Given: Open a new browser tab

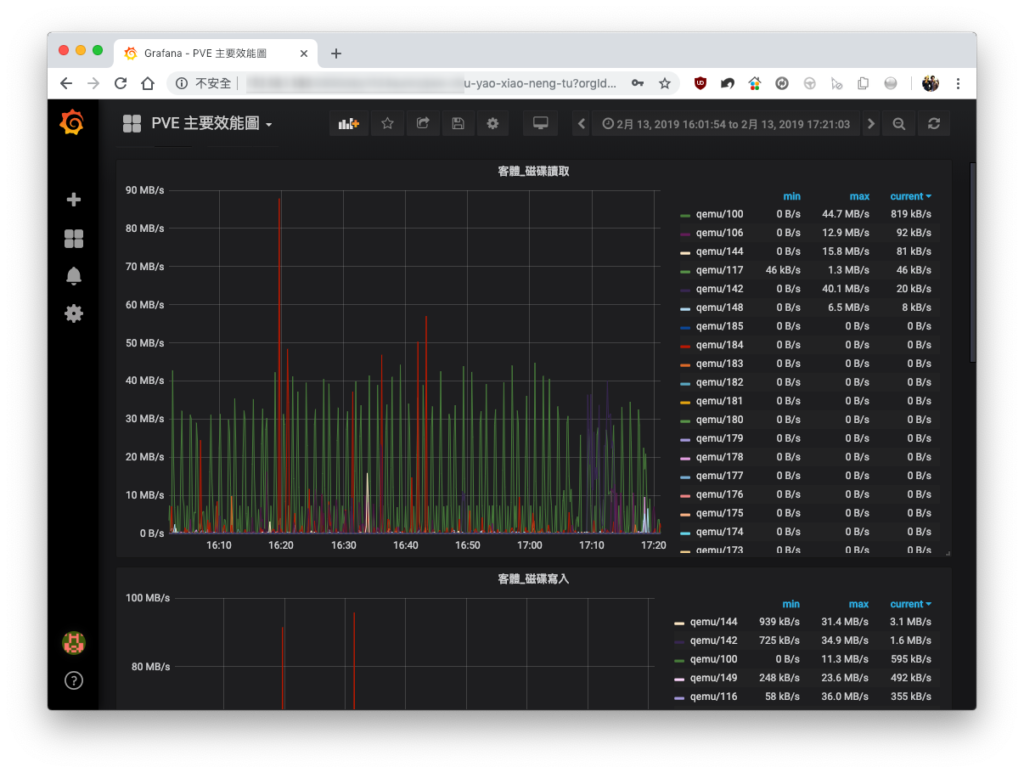Looking at the screenshot, I should pyautogui.click(x=336, y=54).
